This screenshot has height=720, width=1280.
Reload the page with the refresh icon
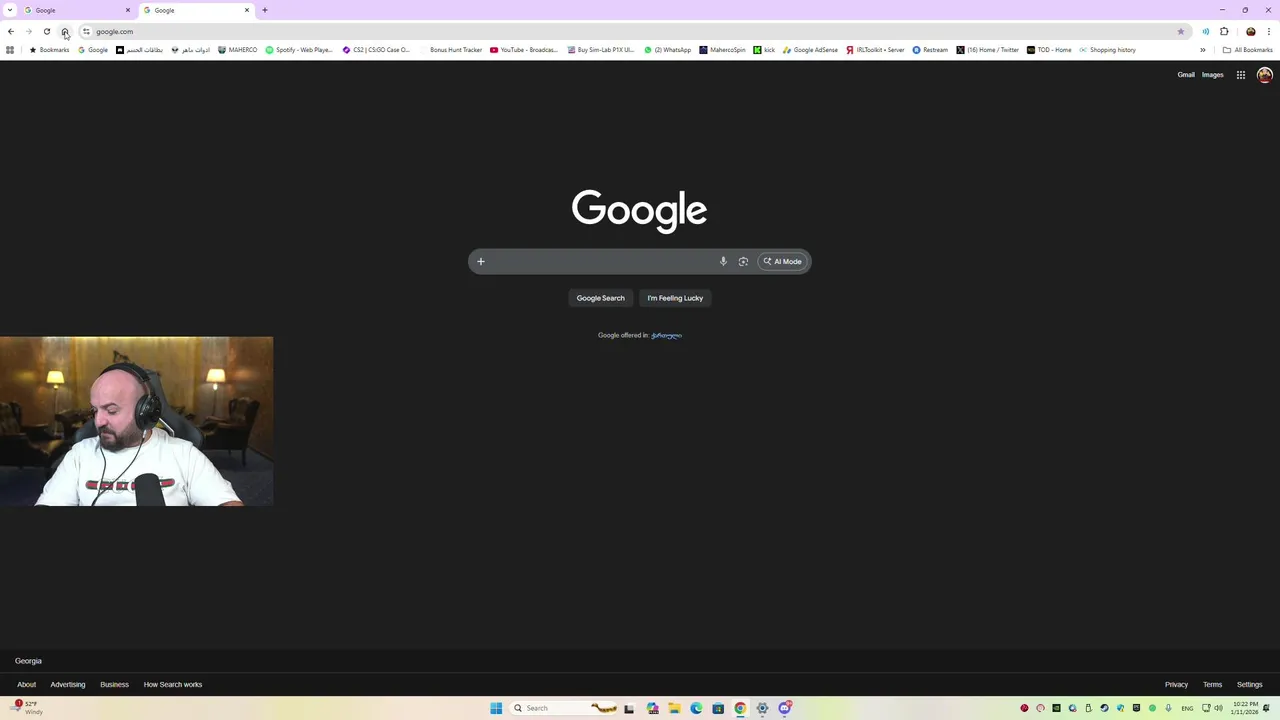(46, 32)
